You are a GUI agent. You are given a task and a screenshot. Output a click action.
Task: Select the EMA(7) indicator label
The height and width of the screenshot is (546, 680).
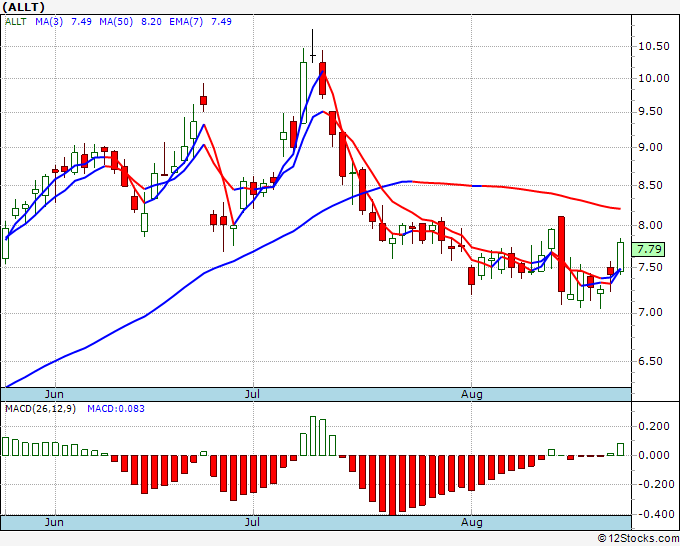coord(186,22)
